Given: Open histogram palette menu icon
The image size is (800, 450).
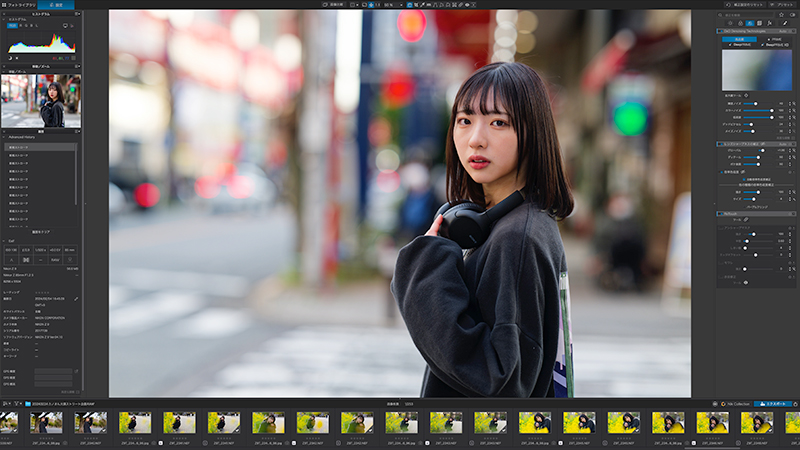Looking at the screenshot, I should [77, 14].
